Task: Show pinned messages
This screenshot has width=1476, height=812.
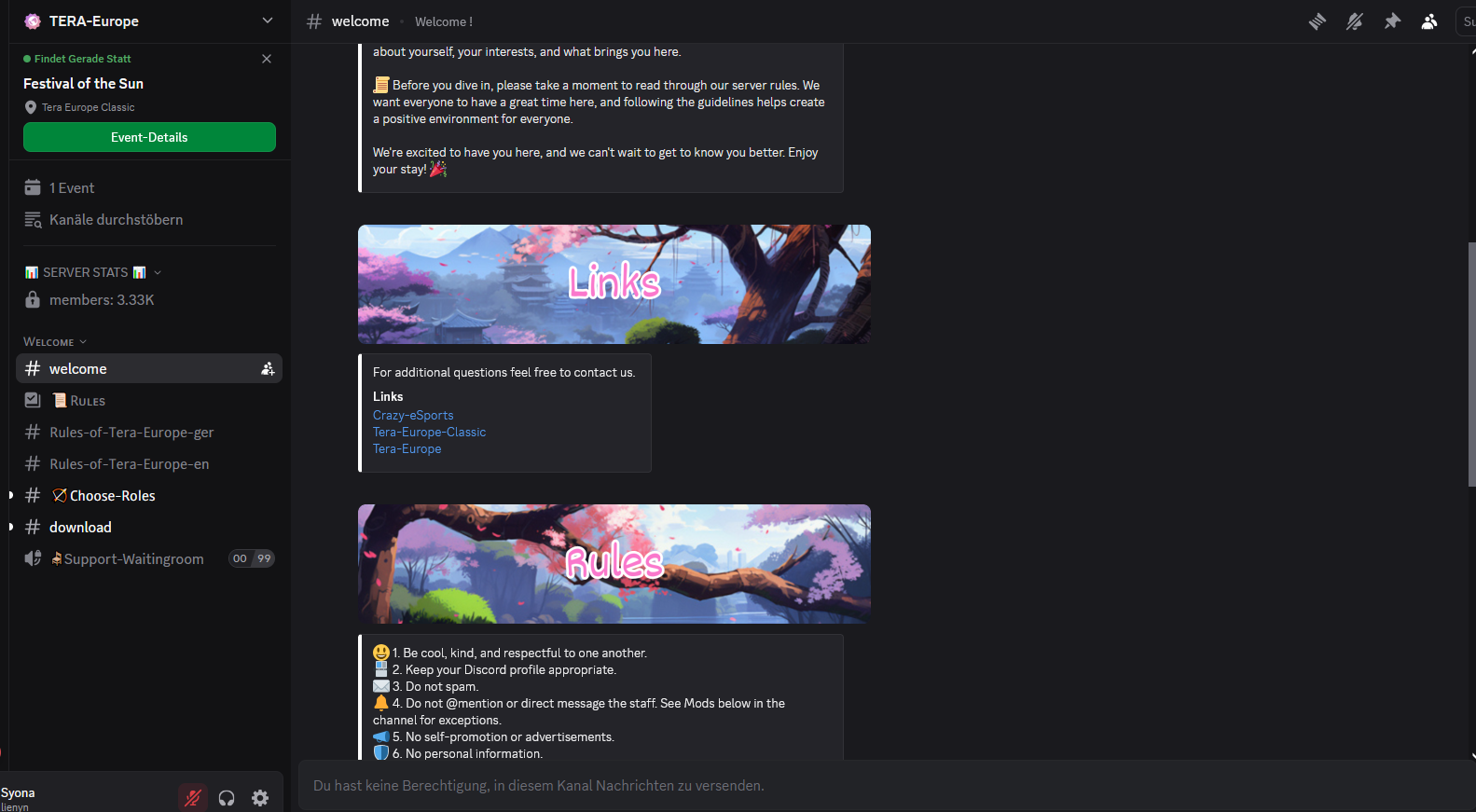Action: [1392, 21]
